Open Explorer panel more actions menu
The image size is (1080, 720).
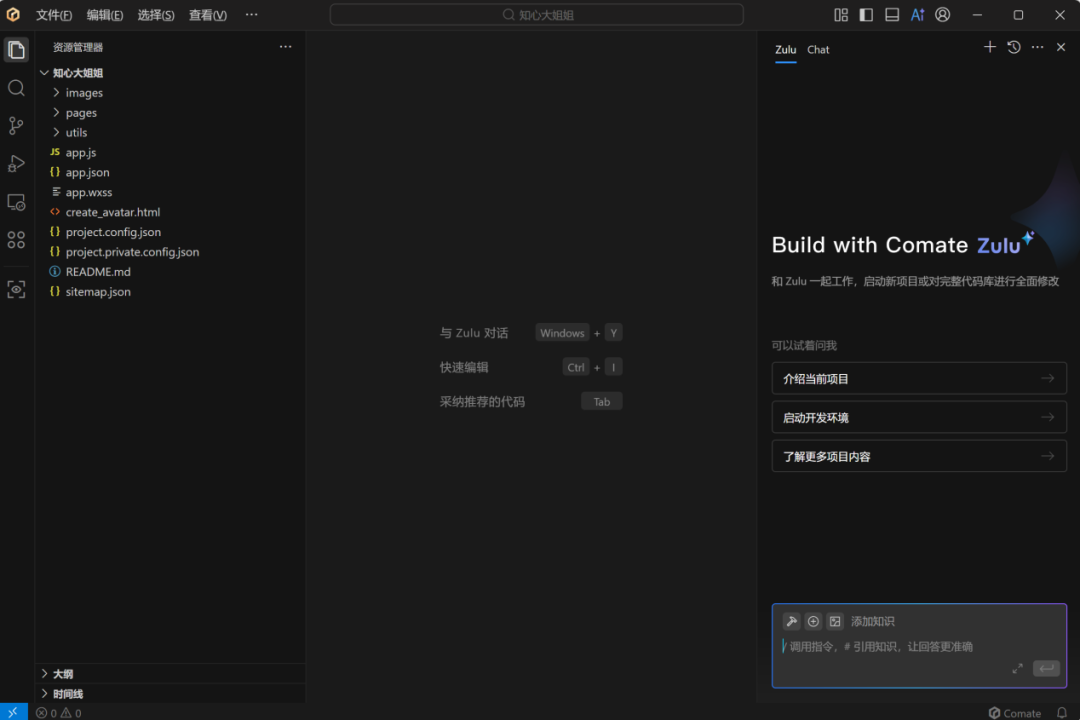[285, 47]
